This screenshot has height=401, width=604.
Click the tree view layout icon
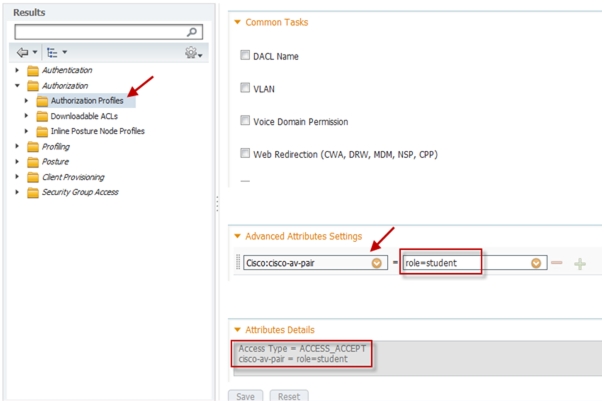point(52,52)
